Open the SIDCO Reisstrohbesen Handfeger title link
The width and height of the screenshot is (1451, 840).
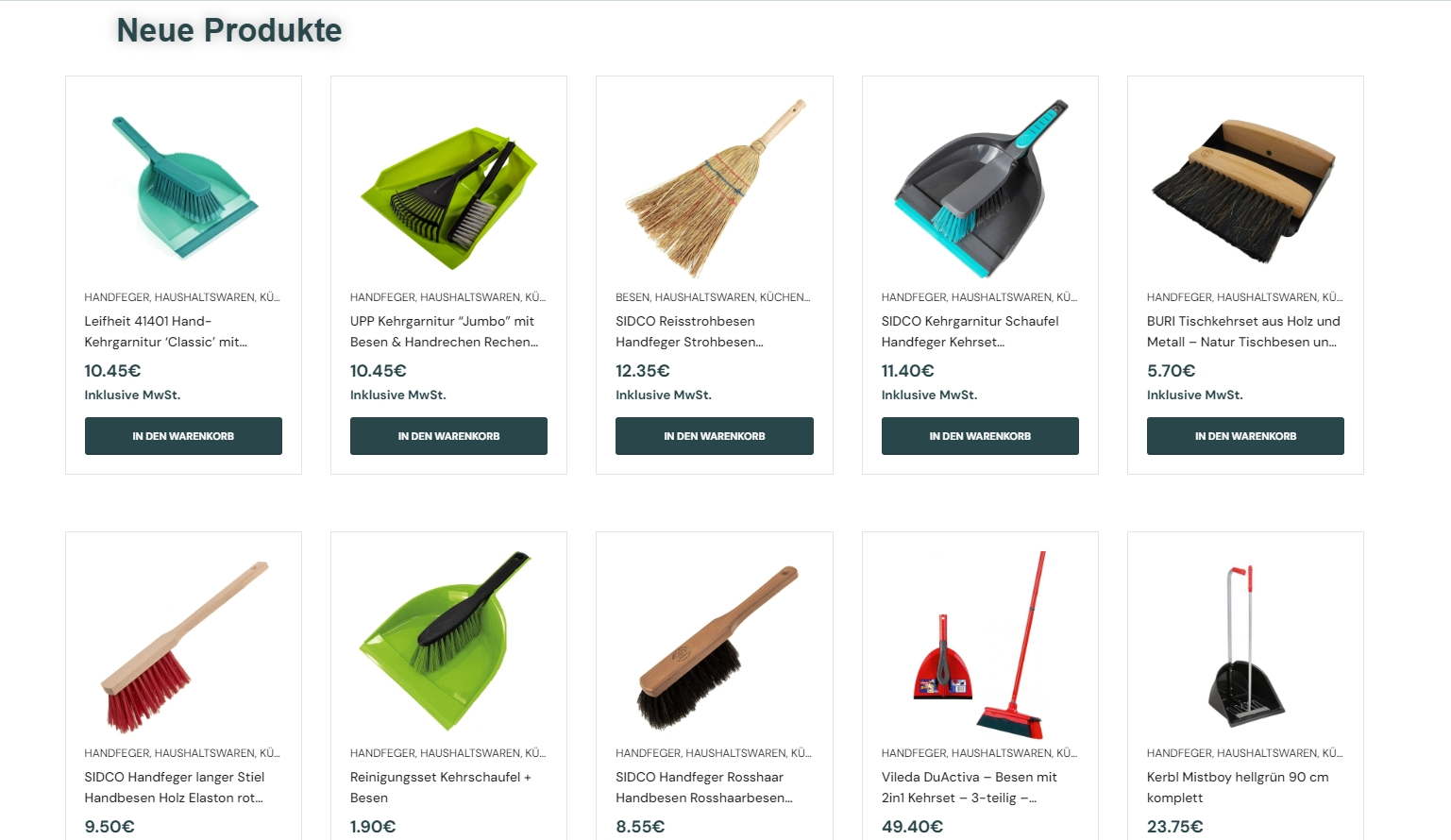690,331
